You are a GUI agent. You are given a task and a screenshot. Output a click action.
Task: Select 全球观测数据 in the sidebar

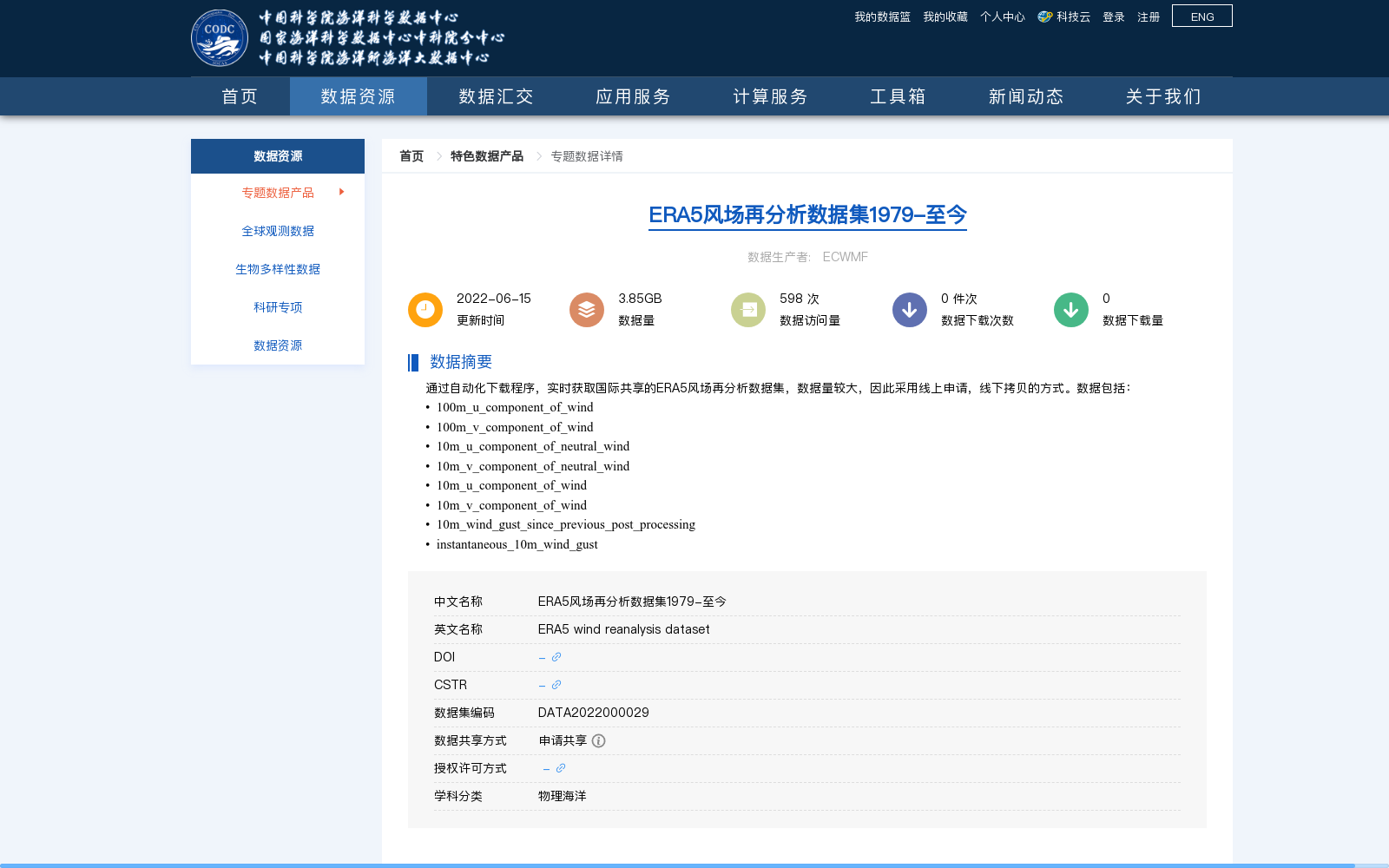[278, 231]
